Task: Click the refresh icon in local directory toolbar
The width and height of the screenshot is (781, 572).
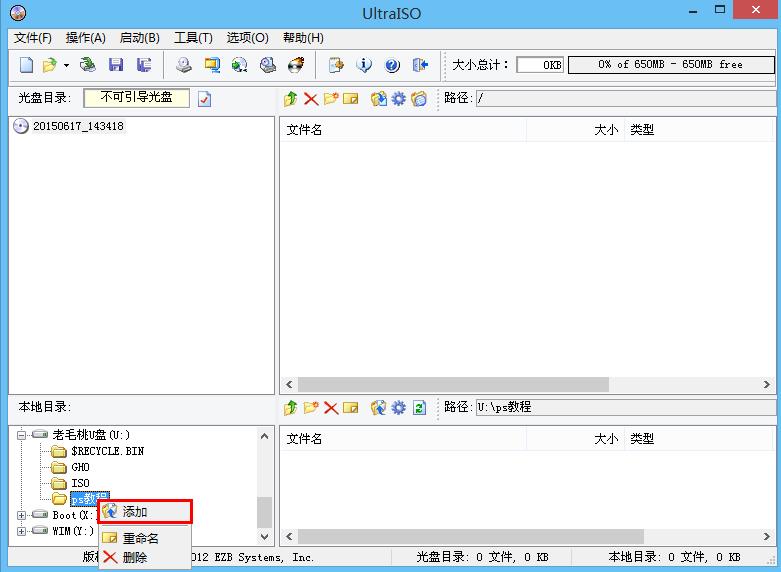Action: click(420, 408)
